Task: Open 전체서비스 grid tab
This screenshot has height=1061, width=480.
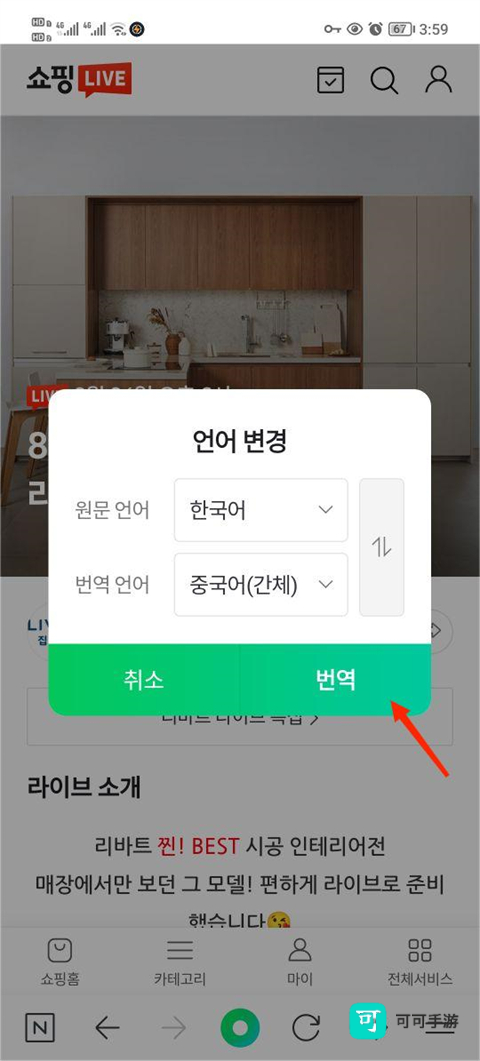Action: pos(420,962)
